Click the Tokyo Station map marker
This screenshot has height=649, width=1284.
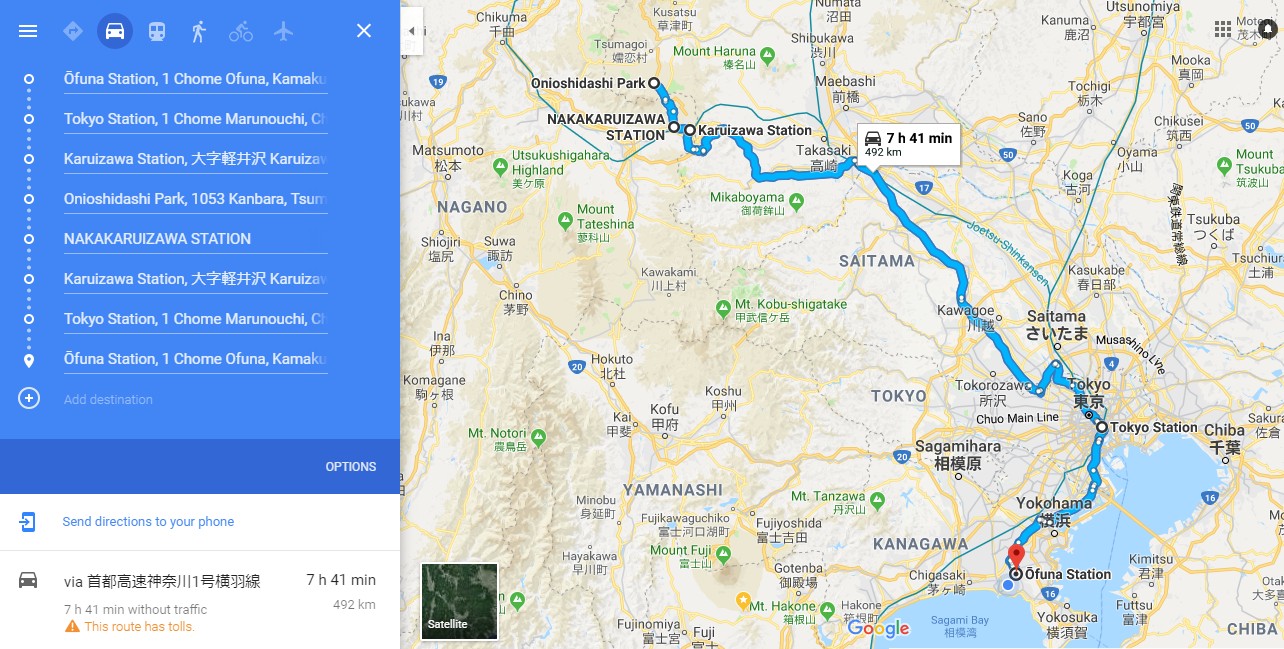tap(1102, 427)
